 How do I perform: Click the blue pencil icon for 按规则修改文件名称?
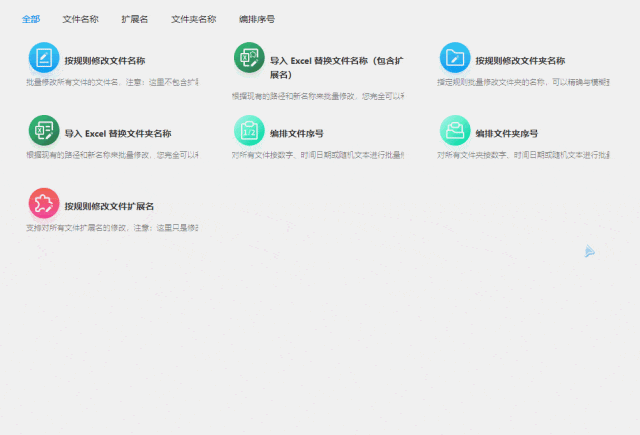(44, 58)
